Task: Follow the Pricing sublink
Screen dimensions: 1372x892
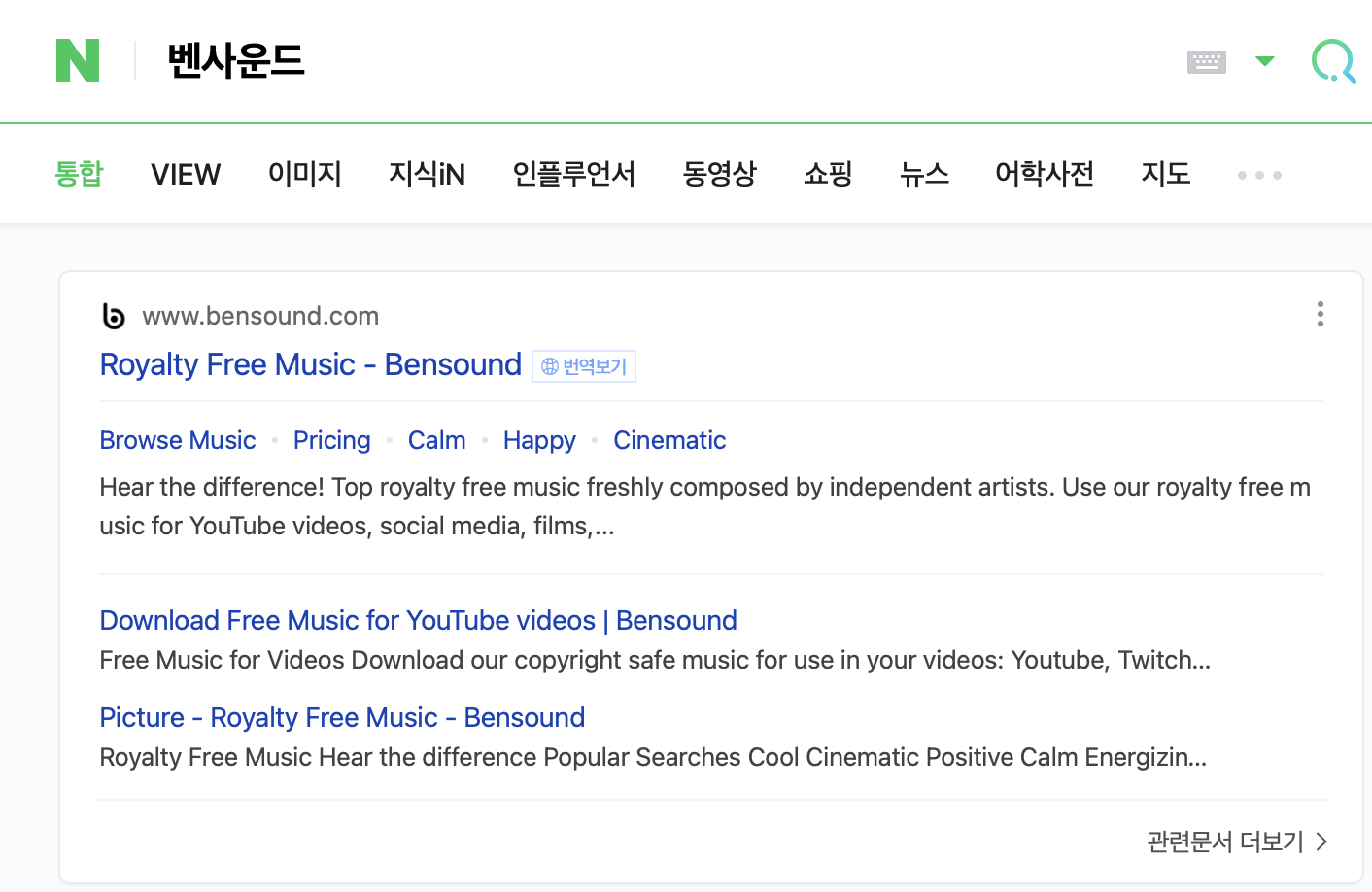Action: click(332, 440)
